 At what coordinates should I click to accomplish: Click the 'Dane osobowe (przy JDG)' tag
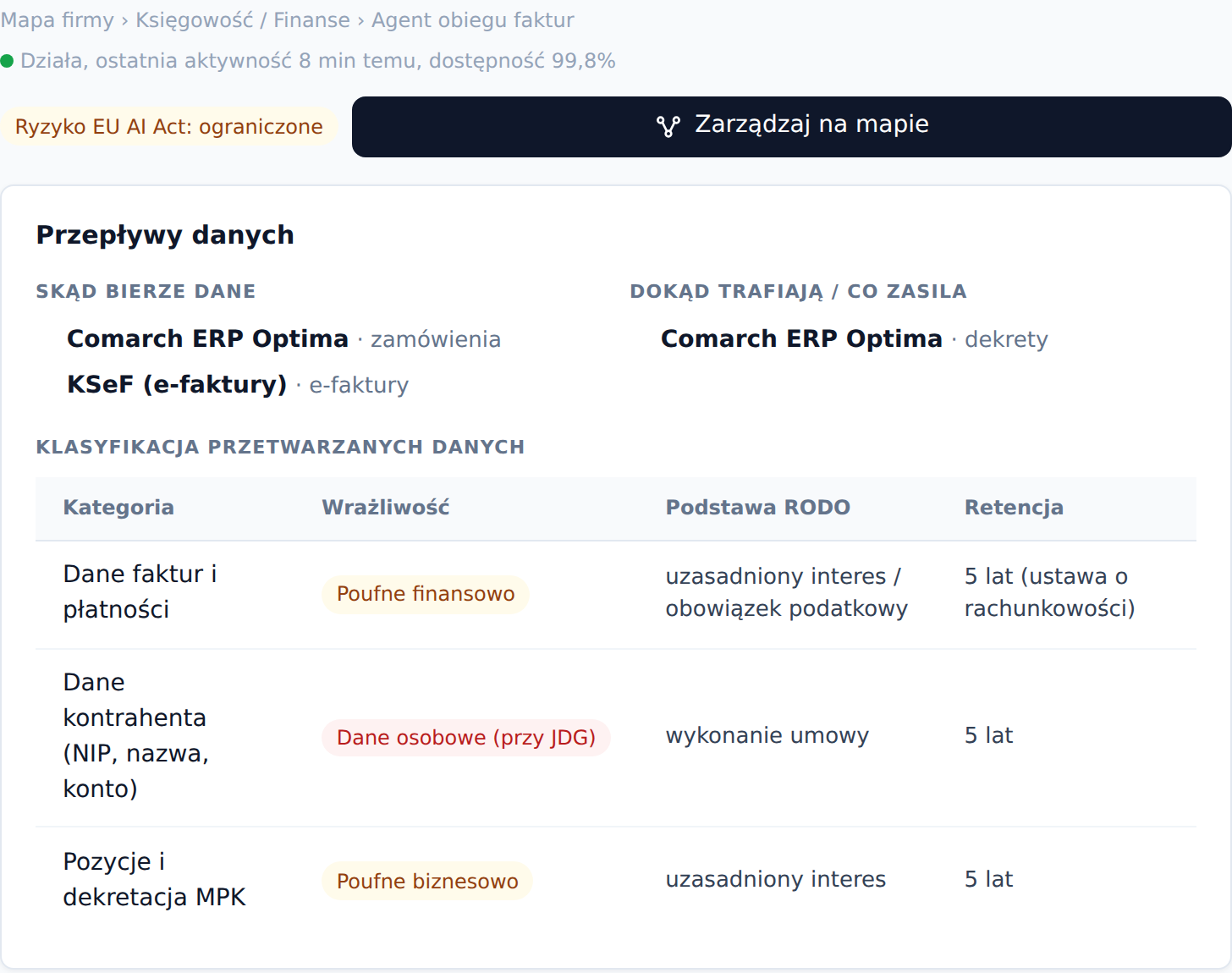click(x=466, y=738)
